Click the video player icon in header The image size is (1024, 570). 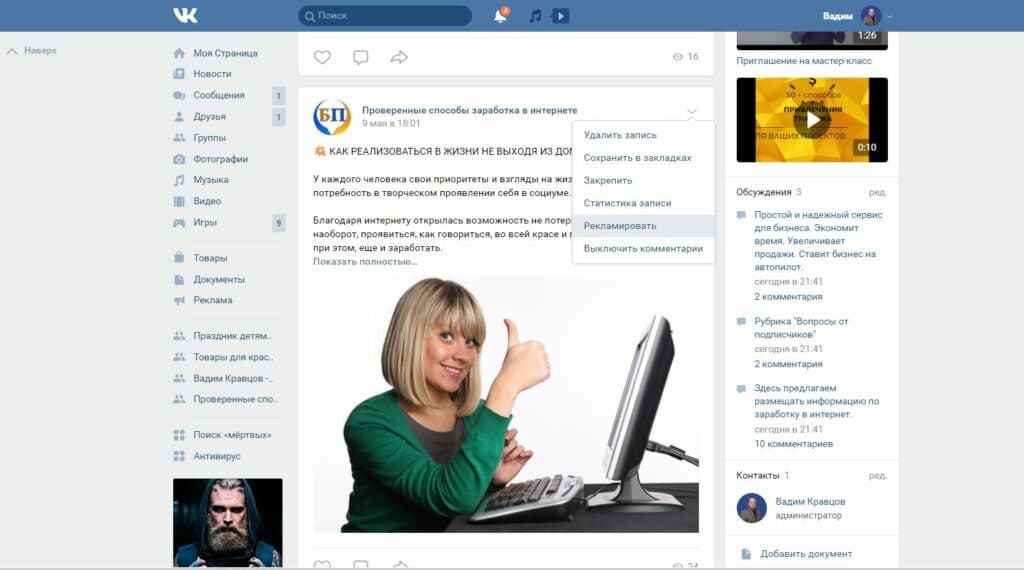[560, 16]
